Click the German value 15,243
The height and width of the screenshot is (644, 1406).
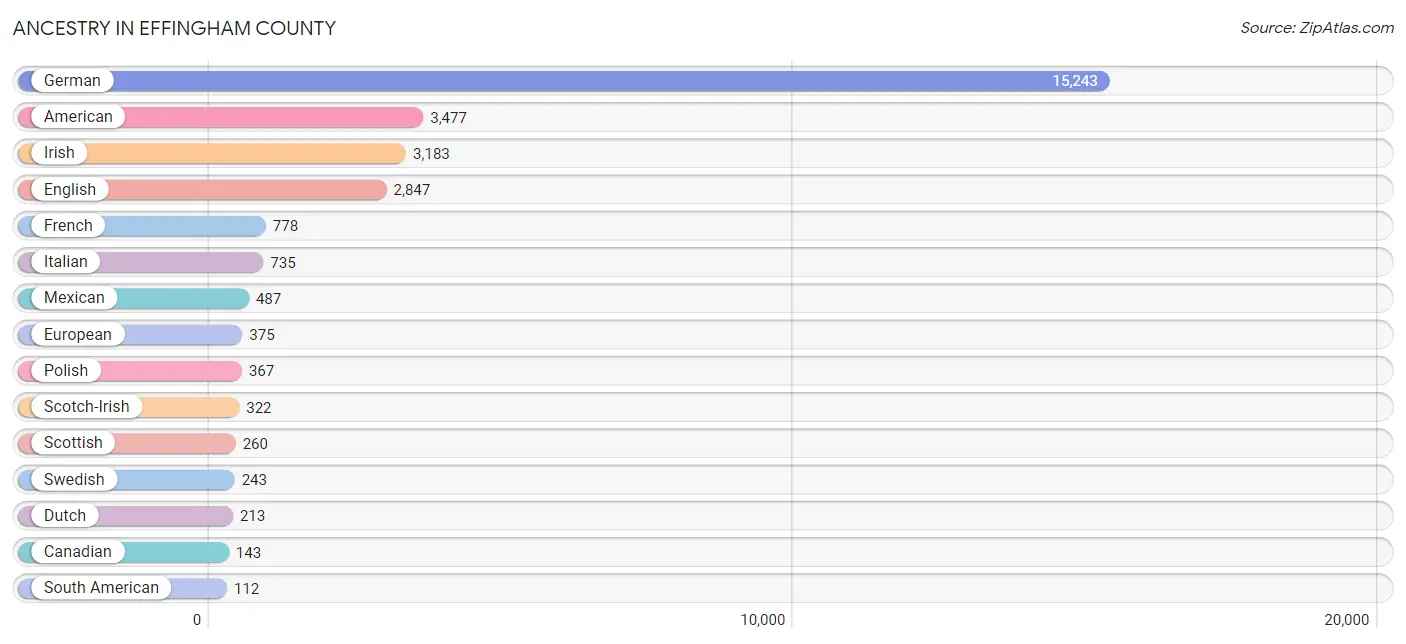click(1075, 81)
